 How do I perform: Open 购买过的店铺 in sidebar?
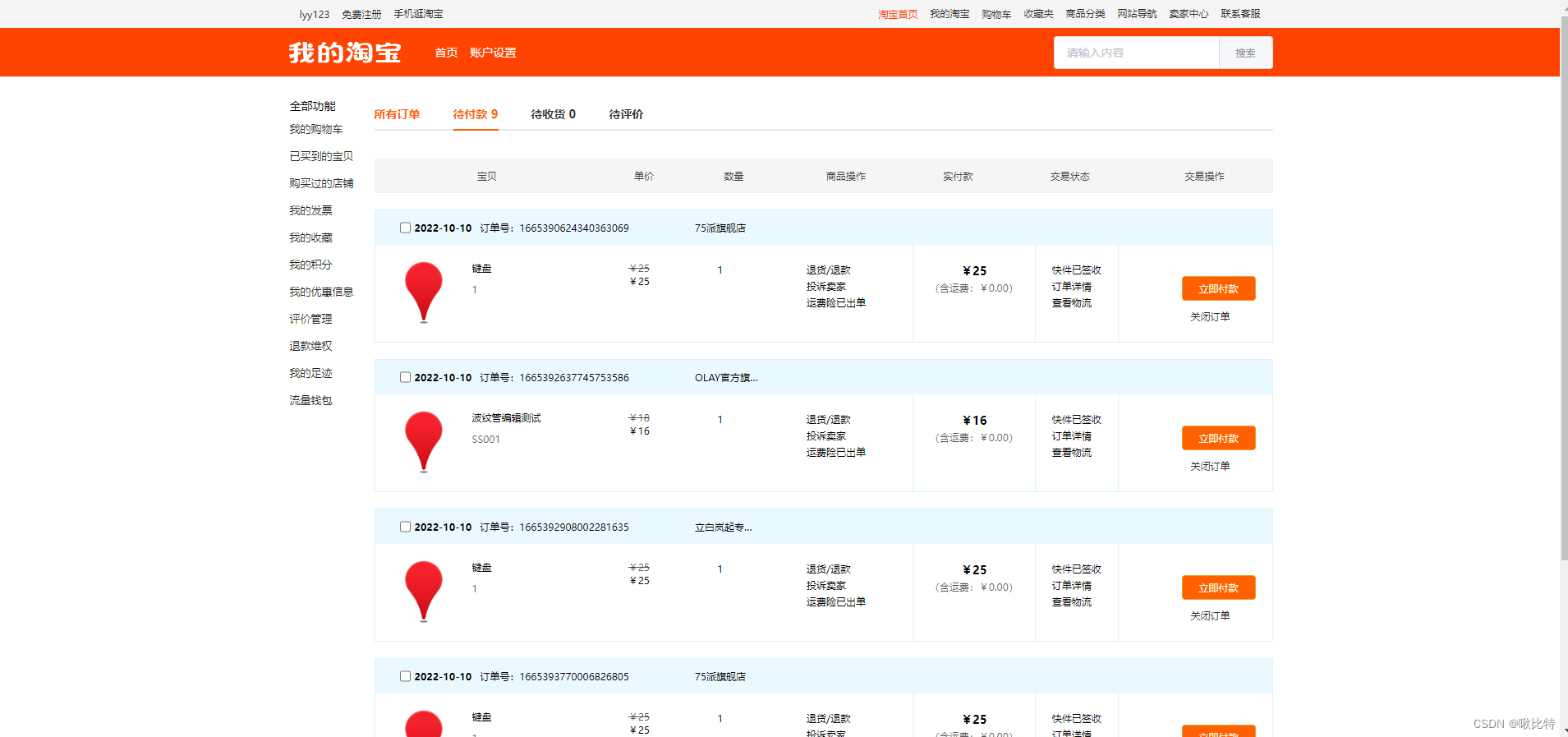(321, 183)
